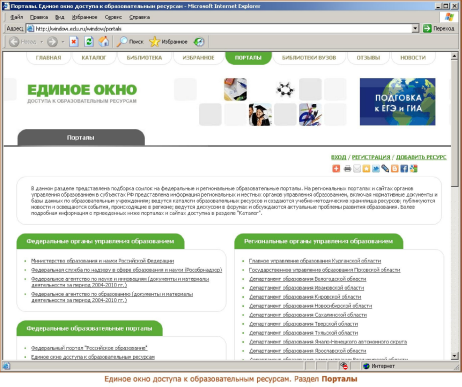Switch to the ГЛАВНАЯ site tab
Image resolution: width=462 pixels, height=387 pixels.
(48, 58)
